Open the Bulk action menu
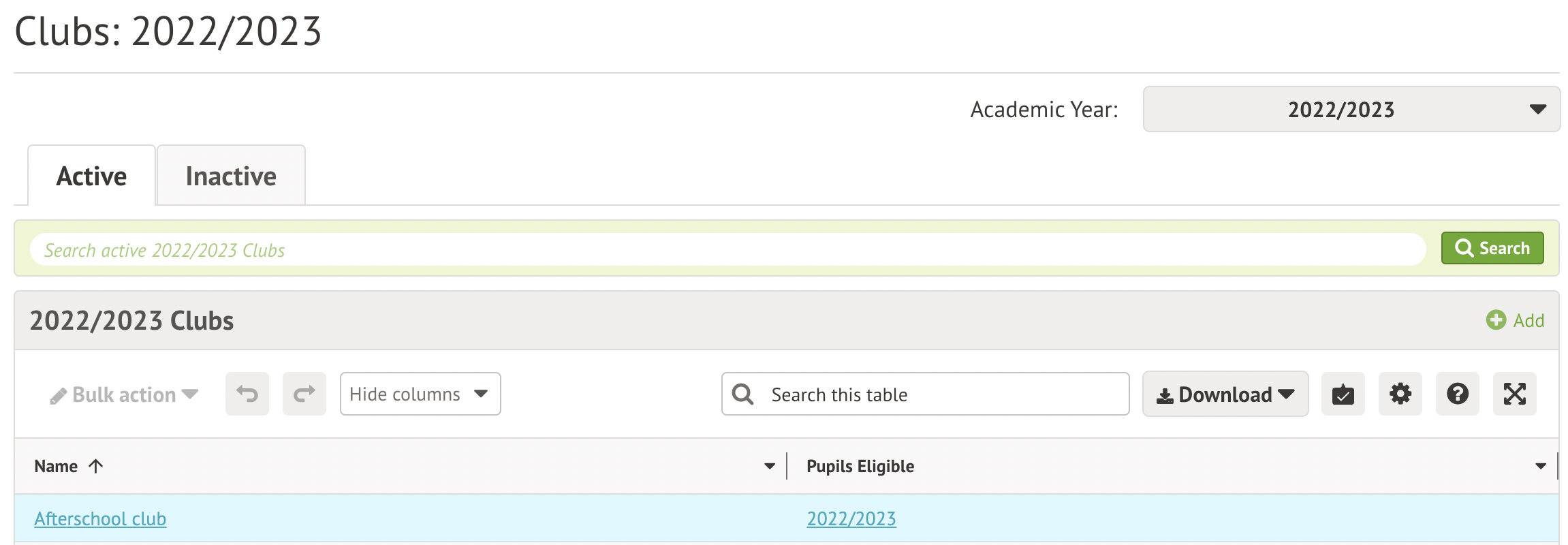 click(x=124, y=394)
